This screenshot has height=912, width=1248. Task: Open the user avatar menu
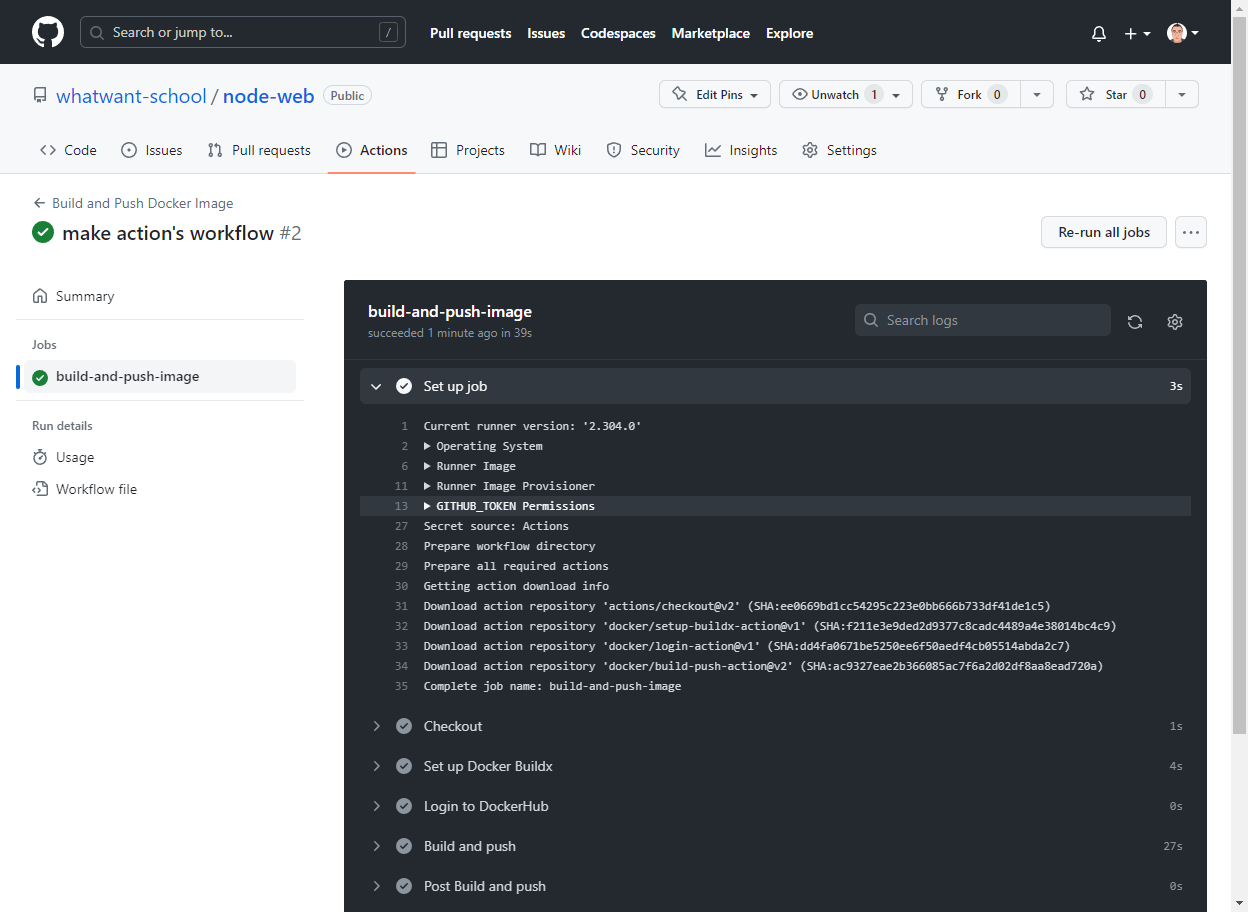1183,33
